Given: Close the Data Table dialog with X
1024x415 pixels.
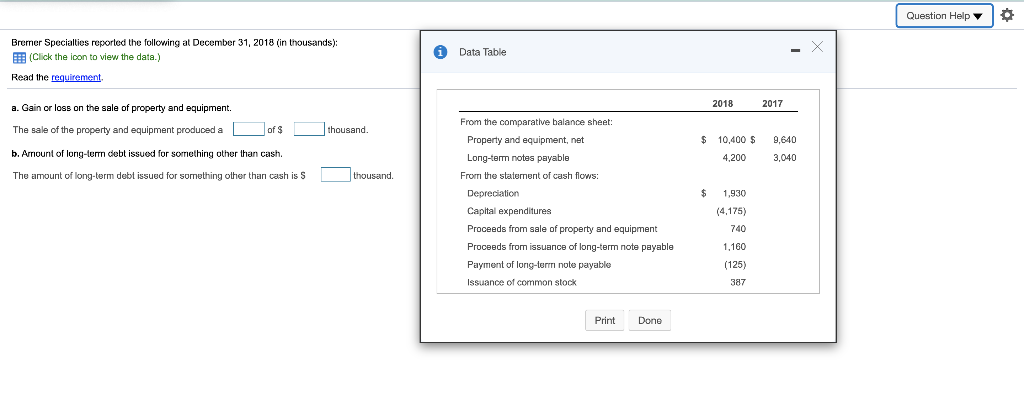Looking at the screenshot, I should coord(817,46).
